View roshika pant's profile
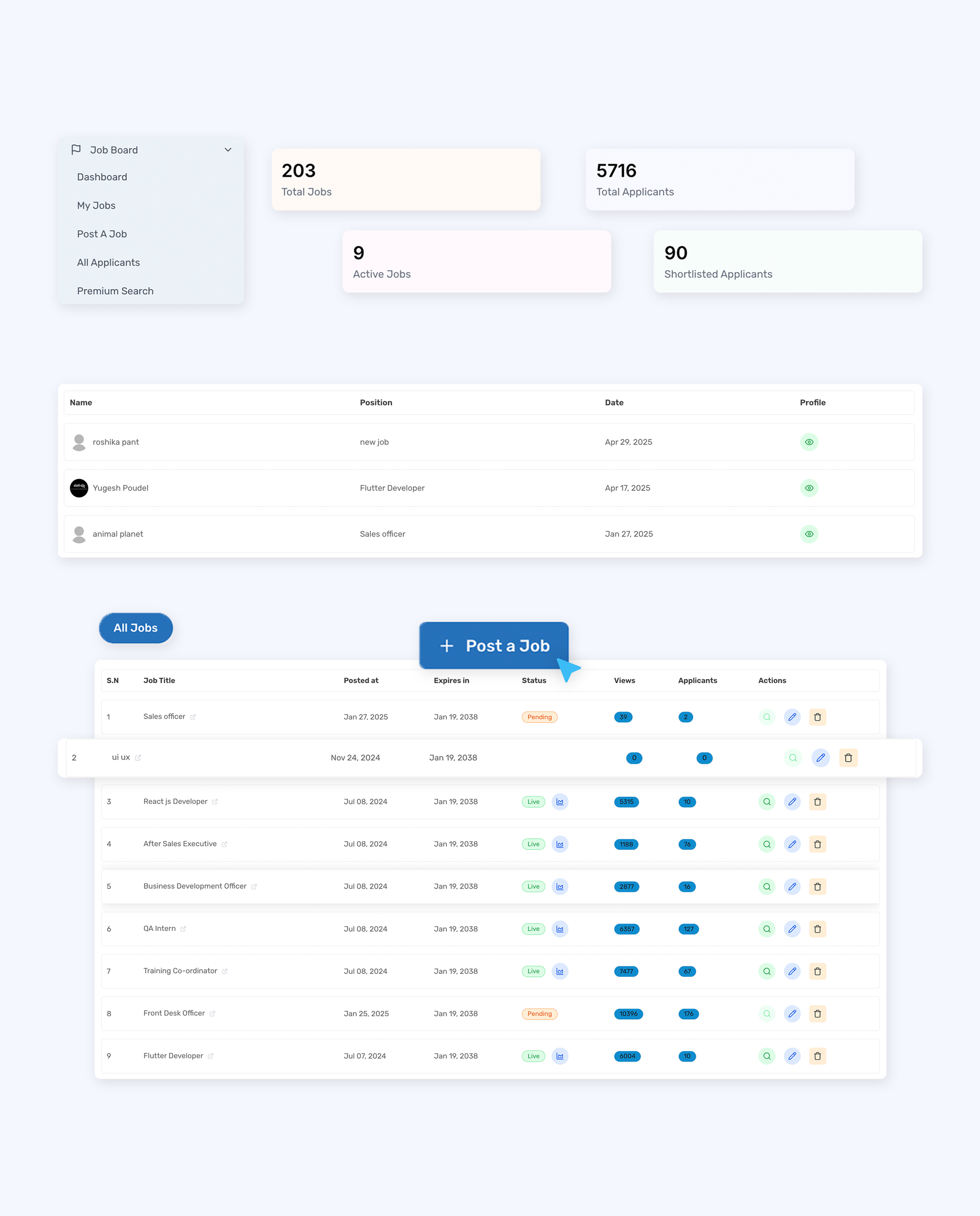The height and width of the screenshot is (1216, 980). pos(809,442)
